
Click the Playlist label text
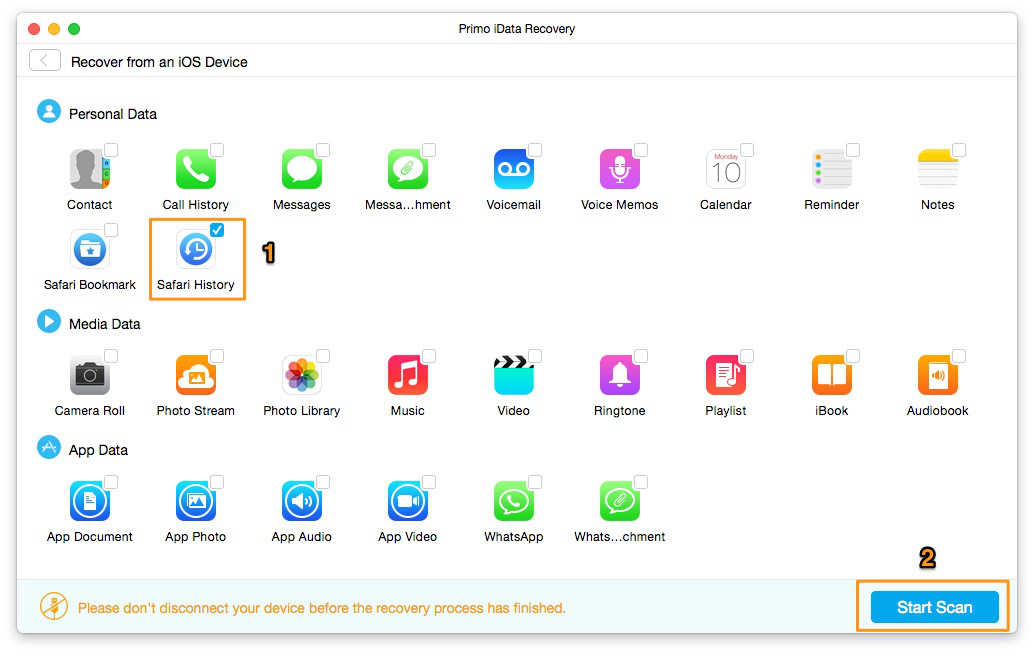(x=725, y=411)
